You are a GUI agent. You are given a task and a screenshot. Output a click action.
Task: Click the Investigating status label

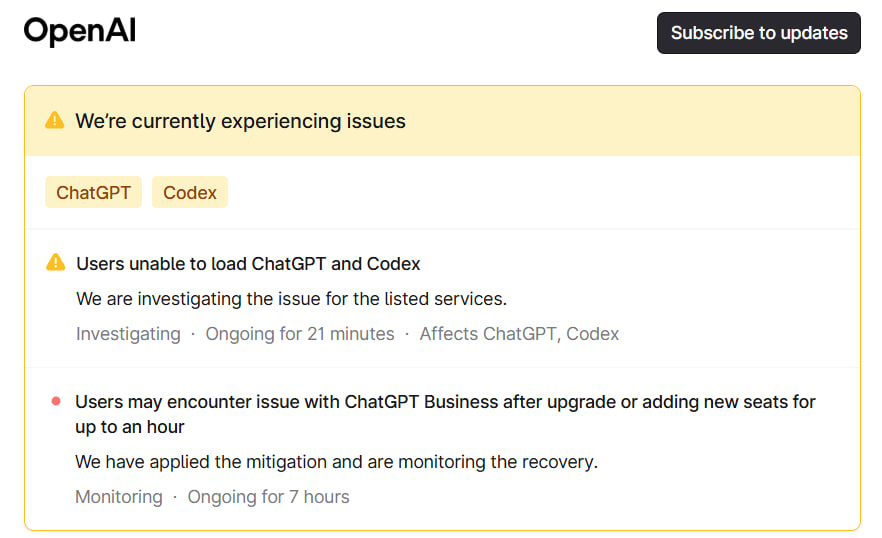pos(128,334)
